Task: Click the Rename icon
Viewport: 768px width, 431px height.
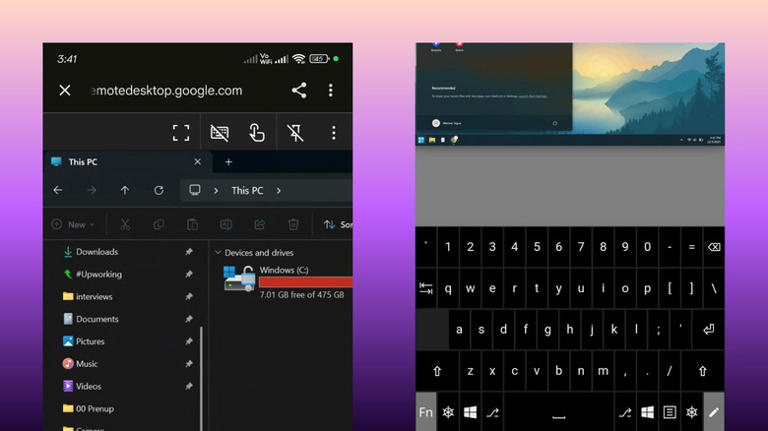Action: click(x=226, y=224)
